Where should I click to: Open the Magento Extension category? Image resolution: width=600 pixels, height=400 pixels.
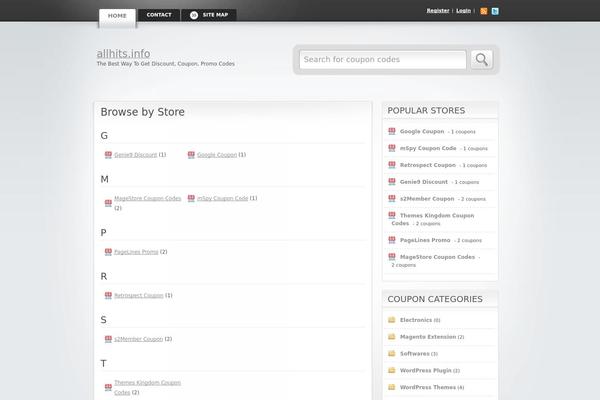click(428, 337)
